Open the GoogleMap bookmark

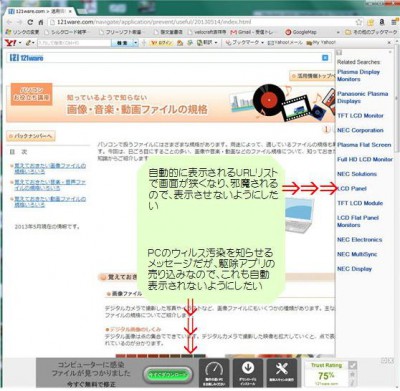coord(301,32)
